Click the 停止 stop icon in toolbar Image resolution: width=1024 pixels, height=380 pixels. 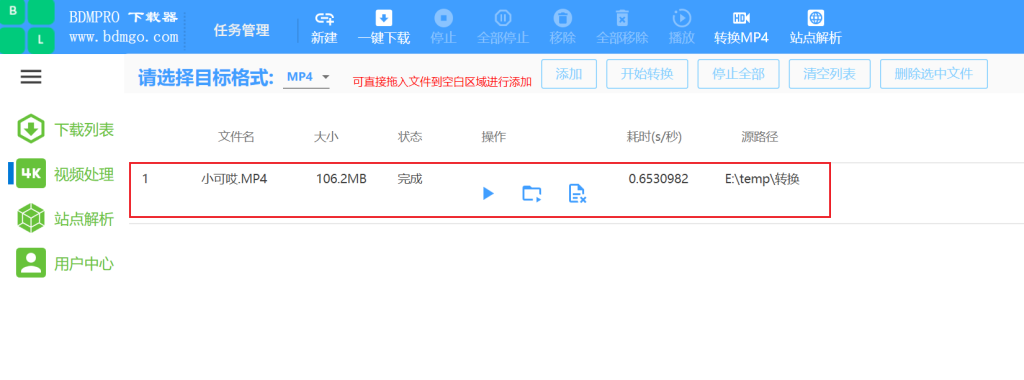click(443, 18)
